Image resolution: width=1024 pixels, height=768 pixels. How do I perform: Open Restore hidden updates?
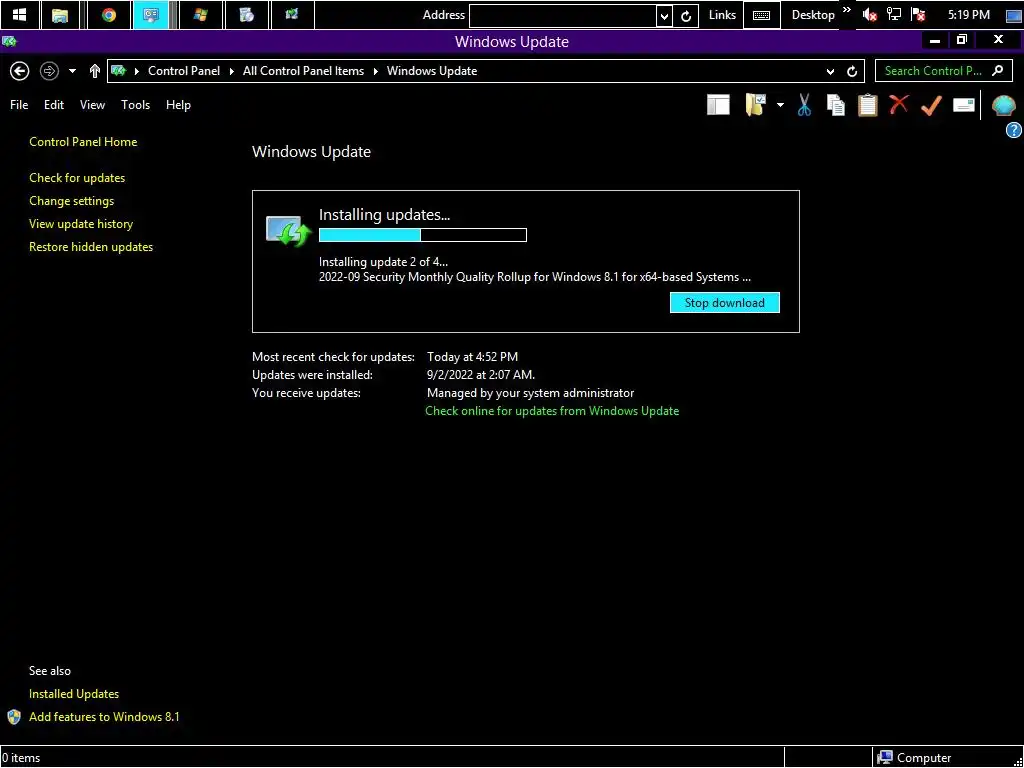(x=91, y=247)
